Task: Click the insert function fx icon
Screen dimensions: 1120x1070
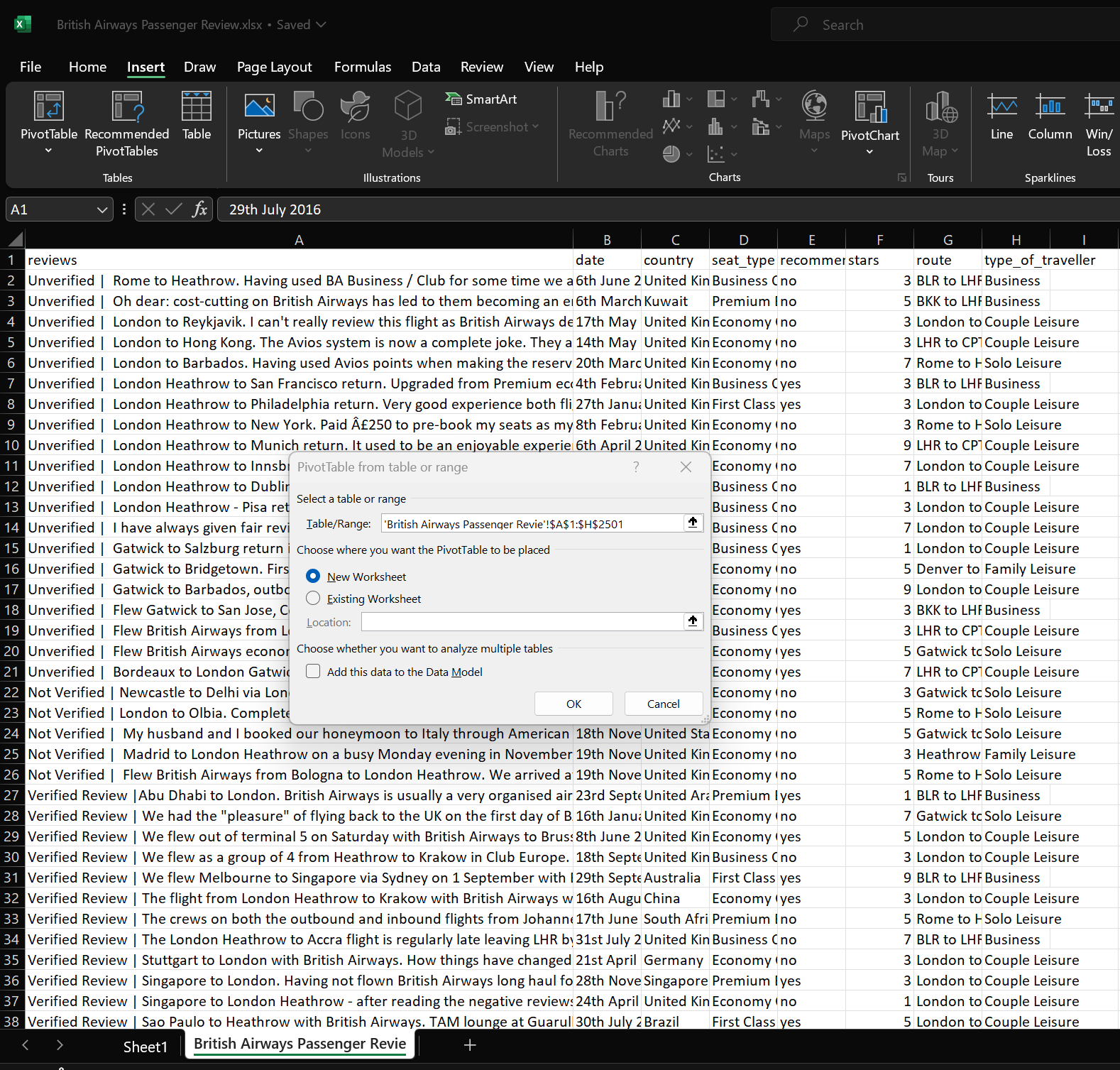Action: (x=200, y=209)
